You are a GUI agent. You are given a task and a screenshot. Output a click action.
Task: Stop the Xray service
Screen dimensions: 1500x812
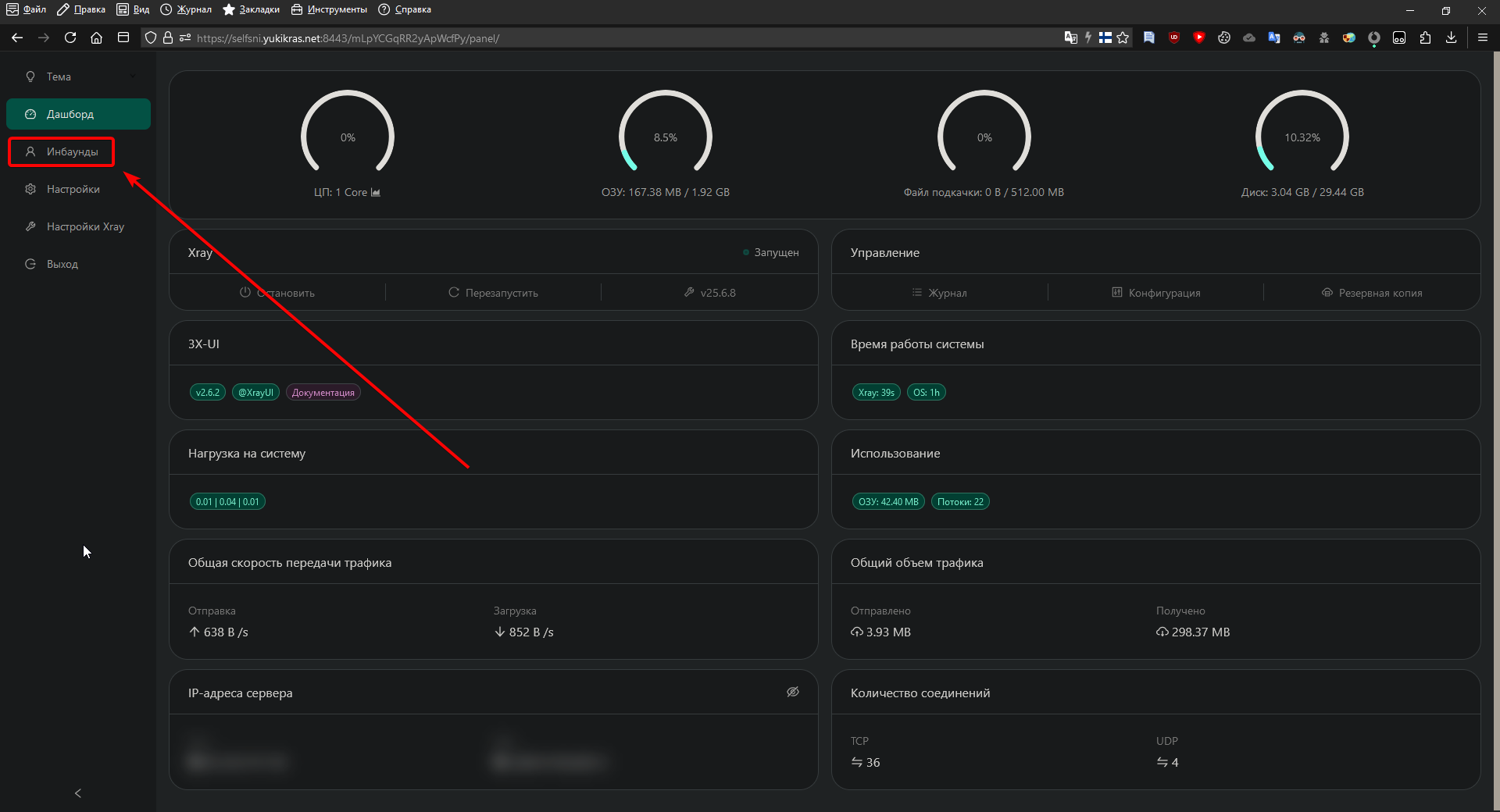click(277, 293)
